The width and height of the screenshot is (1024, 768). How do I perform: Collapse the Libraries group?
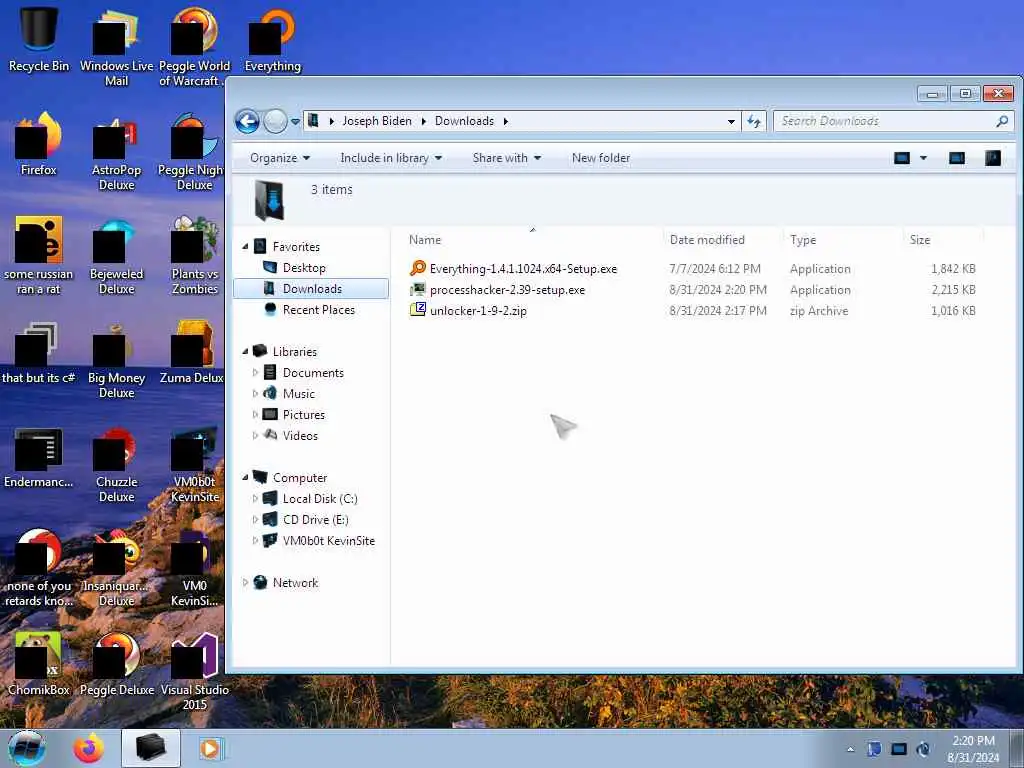[x=246, y=351]
